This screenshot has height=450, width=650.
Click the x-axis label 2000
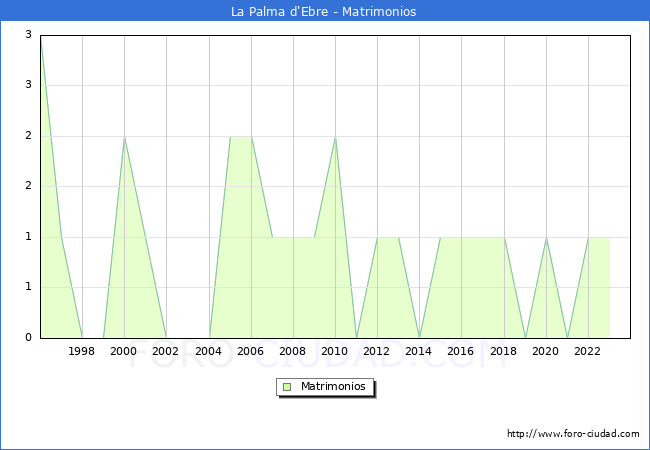tap(124, 351)
